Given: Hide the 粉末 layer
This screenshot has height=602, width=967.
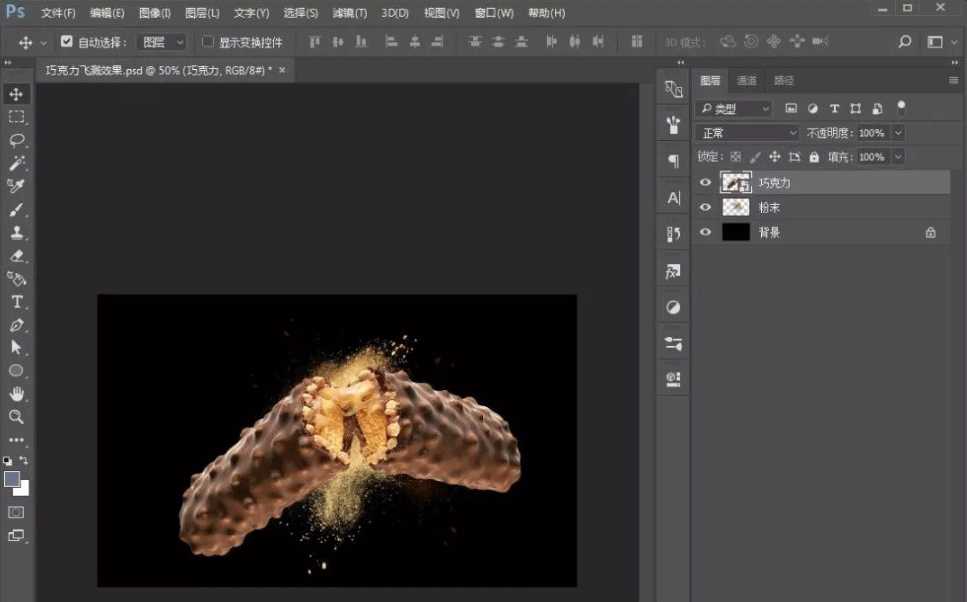Looking at the screenshot, I should [705, 207].
